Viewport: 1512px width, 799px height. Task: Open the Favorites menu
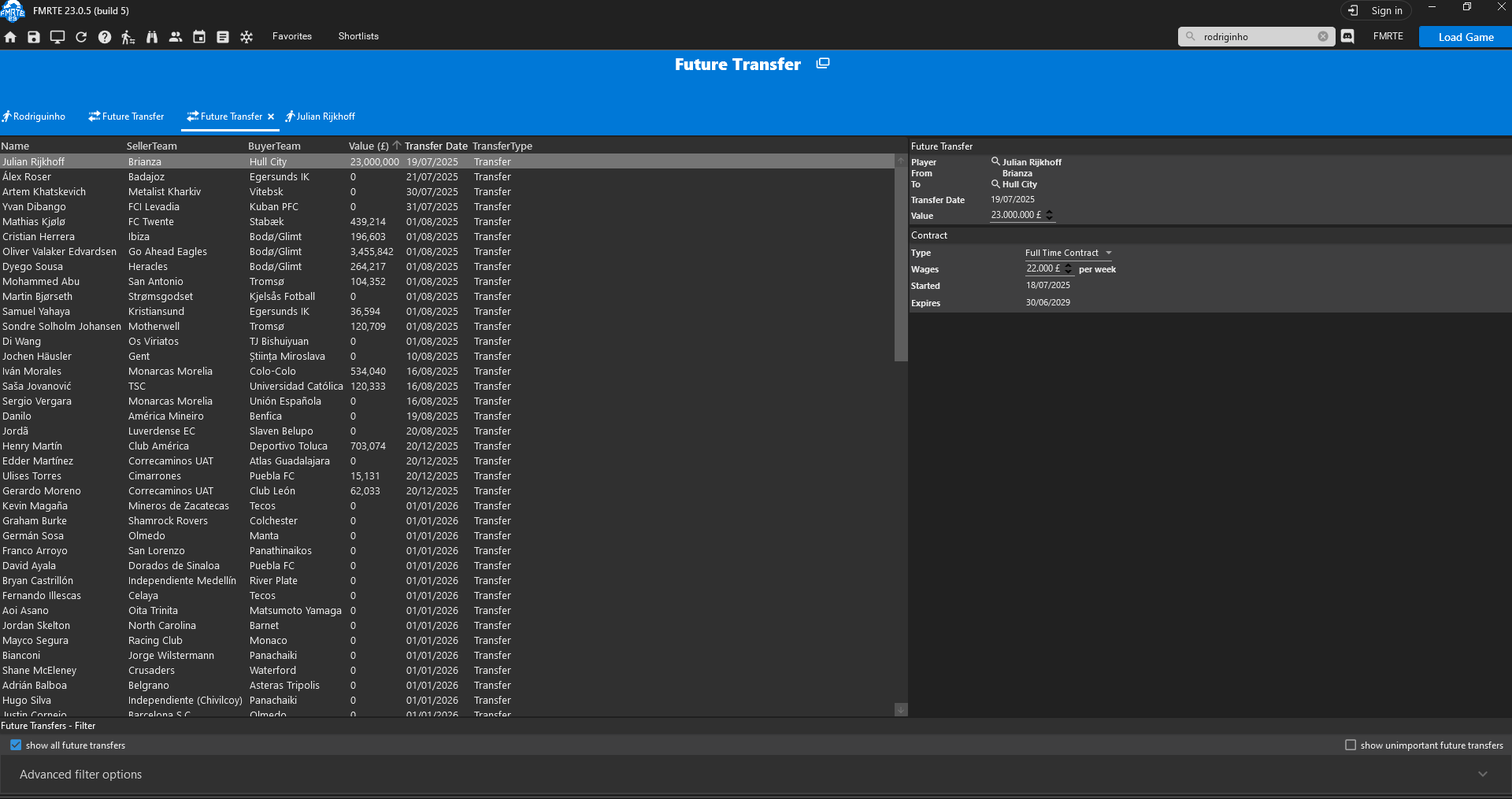[x=292, y=36]
